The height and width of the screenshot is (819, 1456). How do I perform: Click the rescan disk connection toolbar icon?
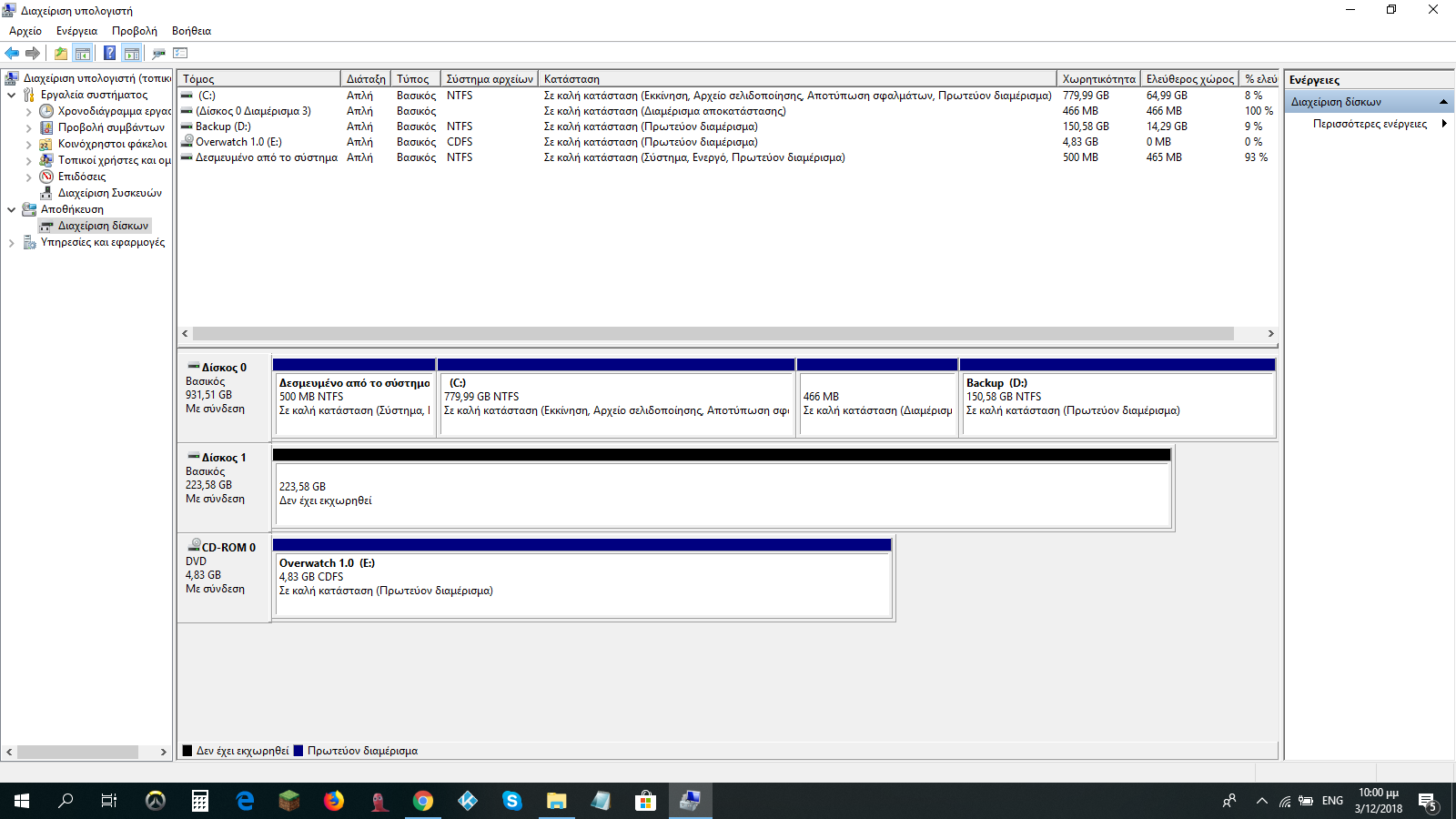[158, 54]
